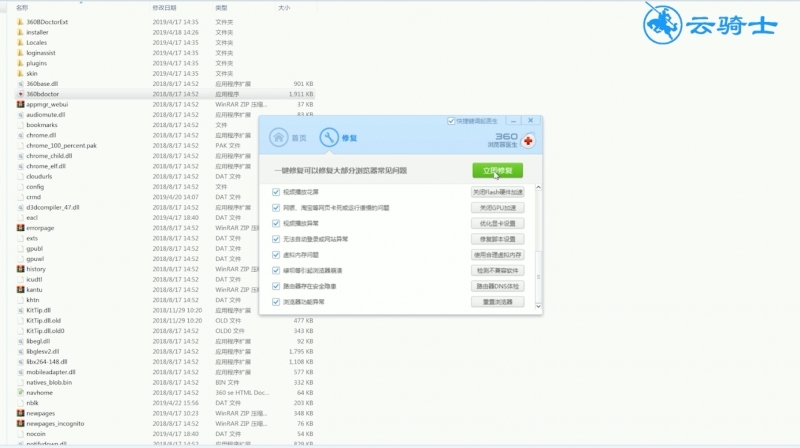
Task: Click the 关闭GPU加速 button
Action: [x=497, y=208]
